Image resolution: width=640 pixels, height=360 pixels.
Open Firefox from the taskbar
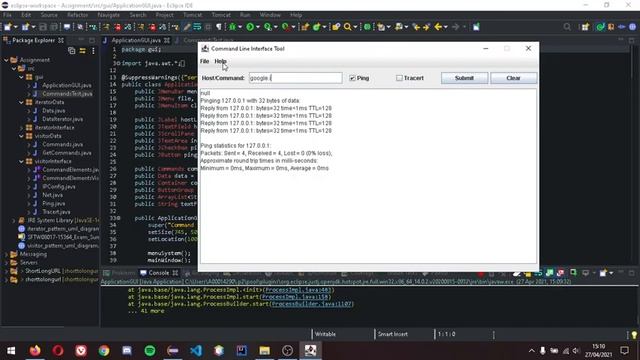35,351
